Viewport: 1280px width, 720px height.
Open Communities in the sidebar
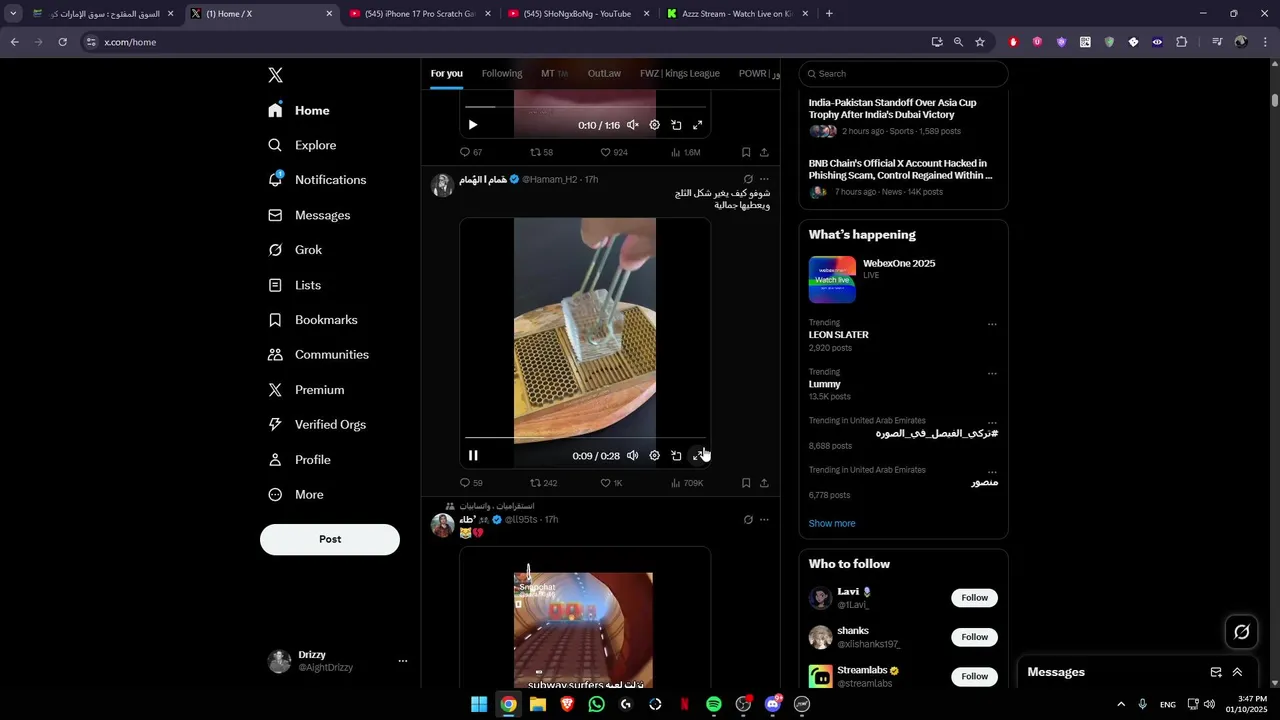(319, 355)
